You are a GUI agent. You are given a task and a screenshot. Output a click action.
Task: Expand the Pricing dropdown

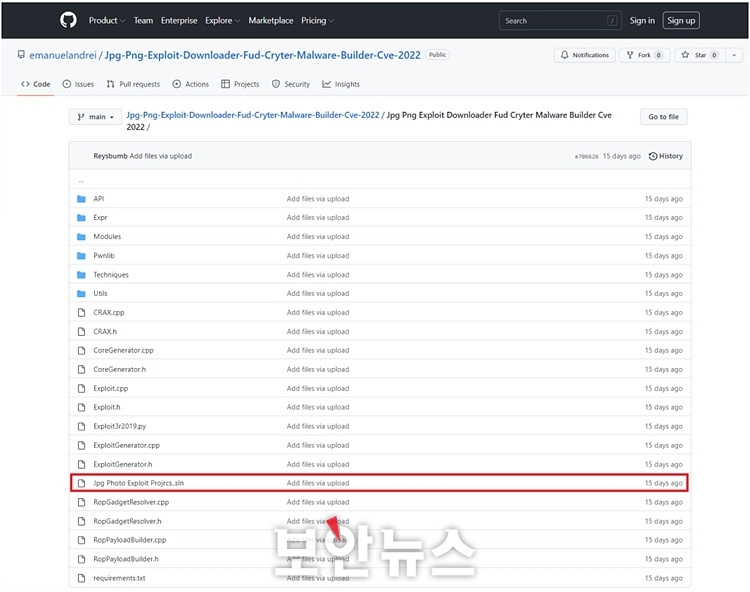click(x=317, y=20)
